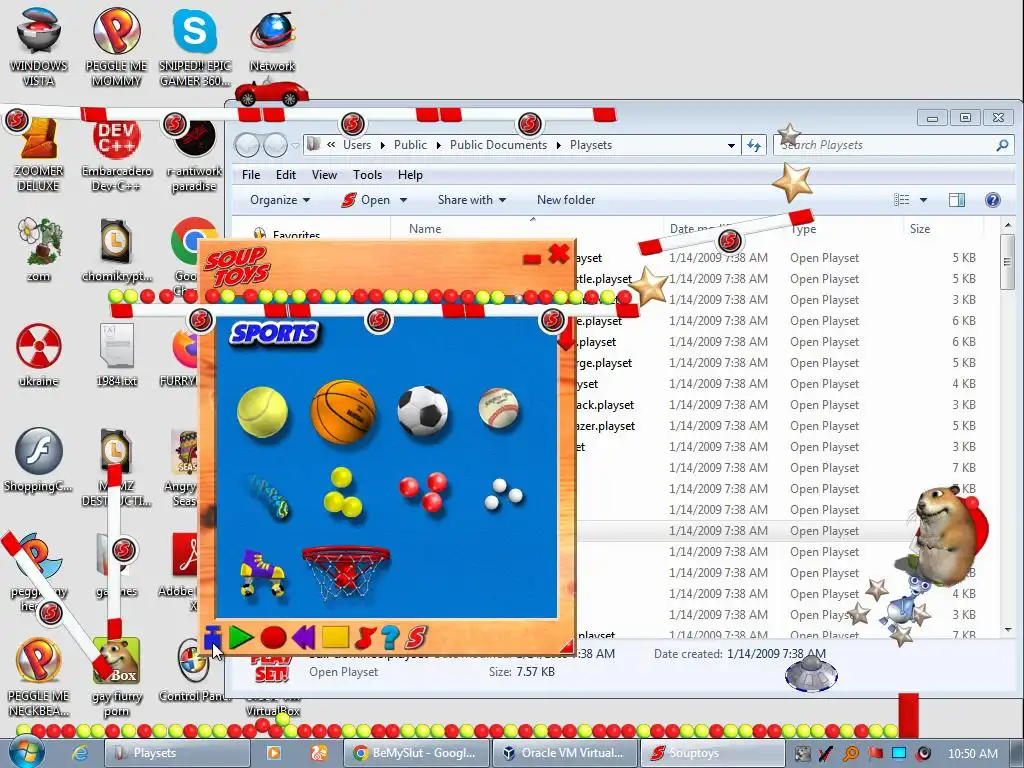This screenshot has height=768, width=1024.
Task: Open the Edit menu in Explorer
Action: point(285,175)
